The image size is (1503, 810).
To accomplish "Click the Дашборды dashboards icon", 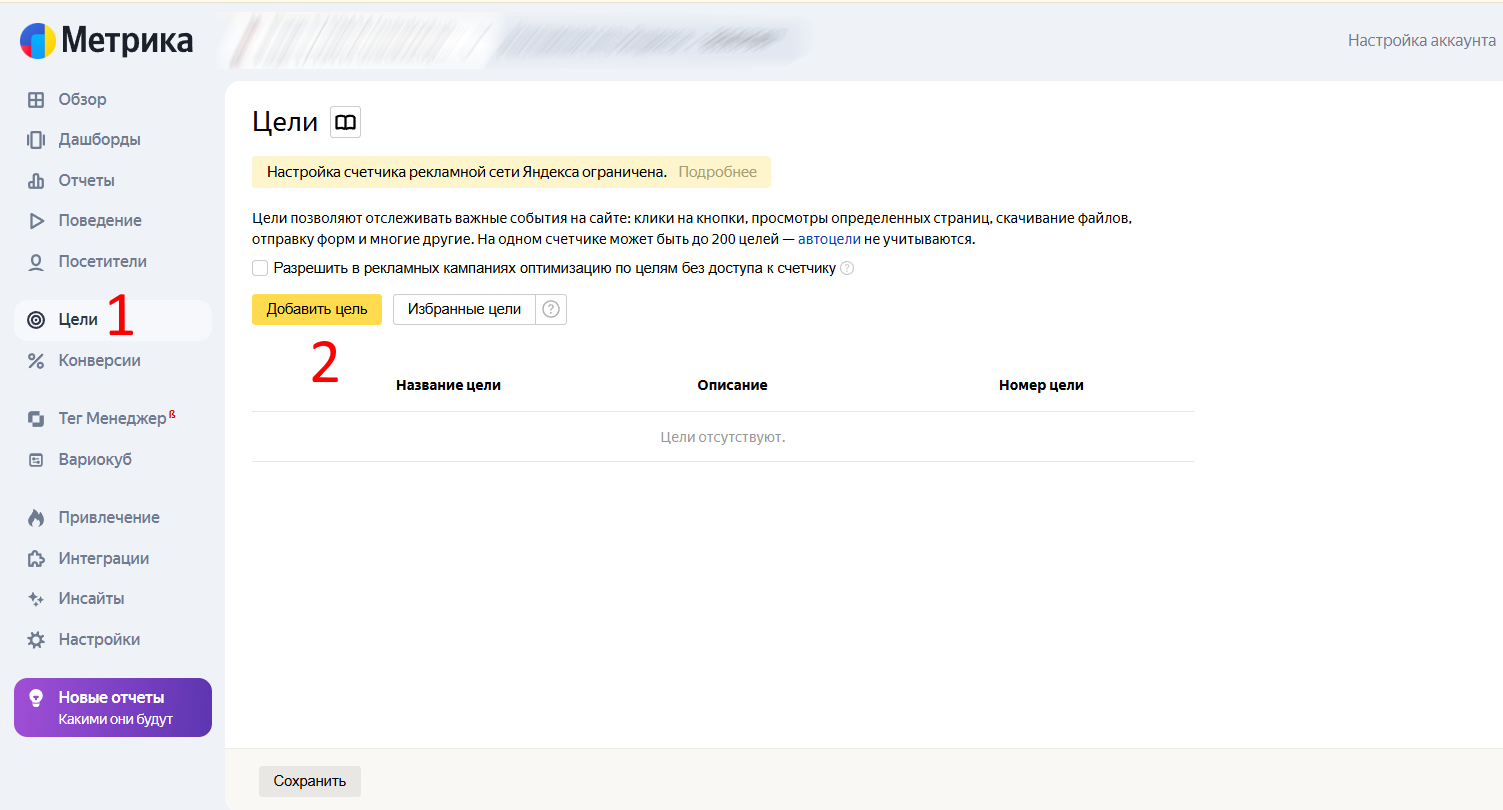I will [x=36, y=140].
